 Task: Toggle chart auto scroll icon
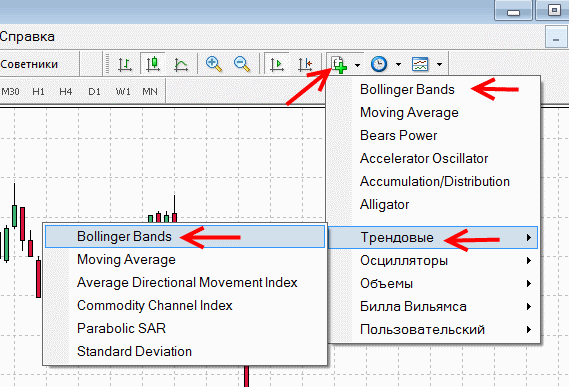(276, 64)
